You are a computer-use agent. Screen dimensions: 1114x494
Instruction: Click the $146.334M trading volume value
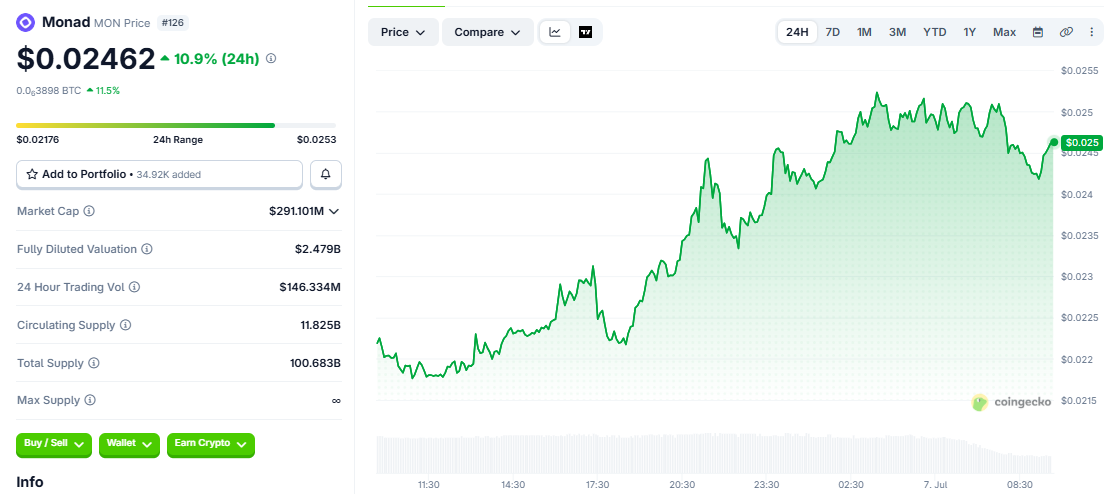310,287
